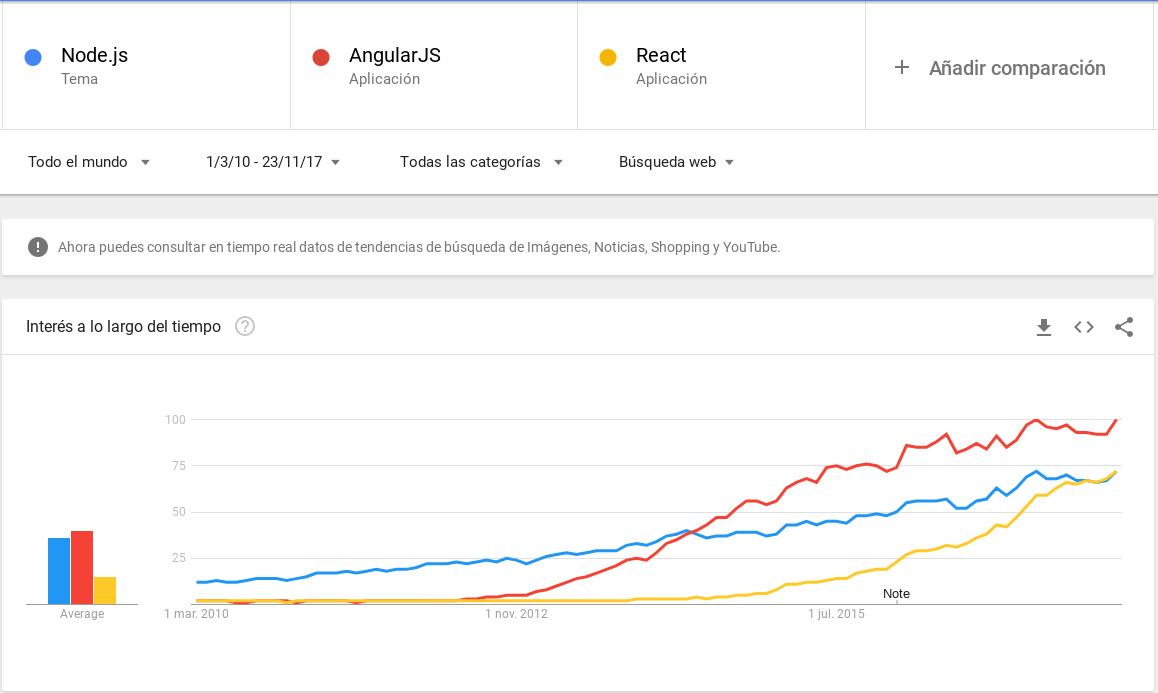
Task: Share the interest over time chart
Action: pyautogui.click(x=1124, y=327)
